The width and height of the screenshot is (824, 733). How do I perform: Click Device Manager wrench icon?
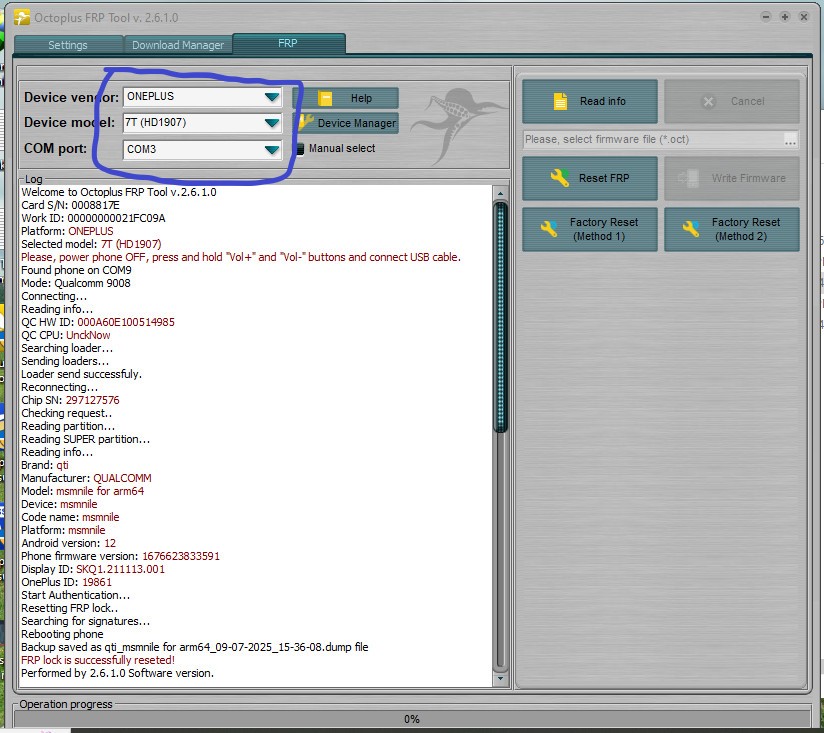306,122
